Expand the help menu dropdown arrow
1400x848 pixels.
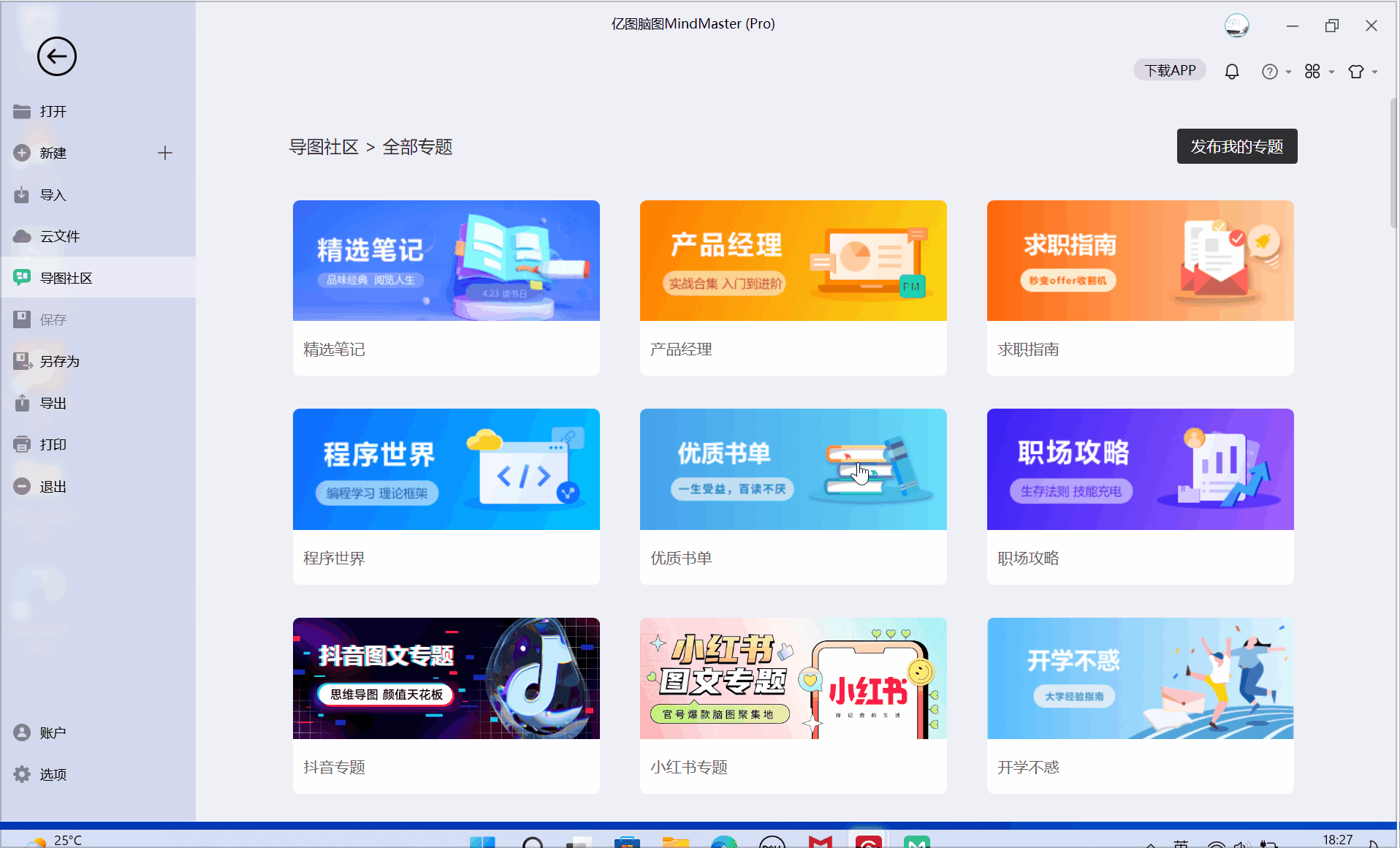click(x=1288, y=72)
